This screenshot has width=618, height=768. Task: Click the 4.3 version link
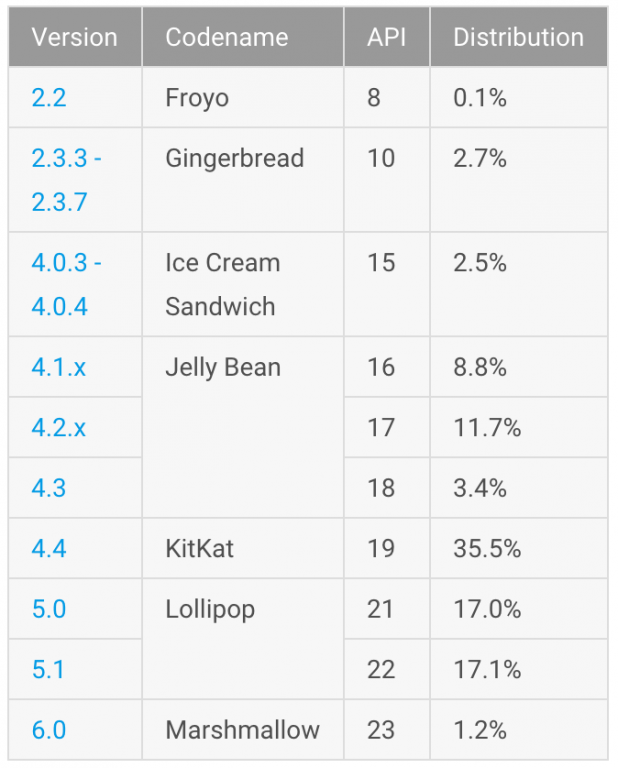click(x=49, y=488)
